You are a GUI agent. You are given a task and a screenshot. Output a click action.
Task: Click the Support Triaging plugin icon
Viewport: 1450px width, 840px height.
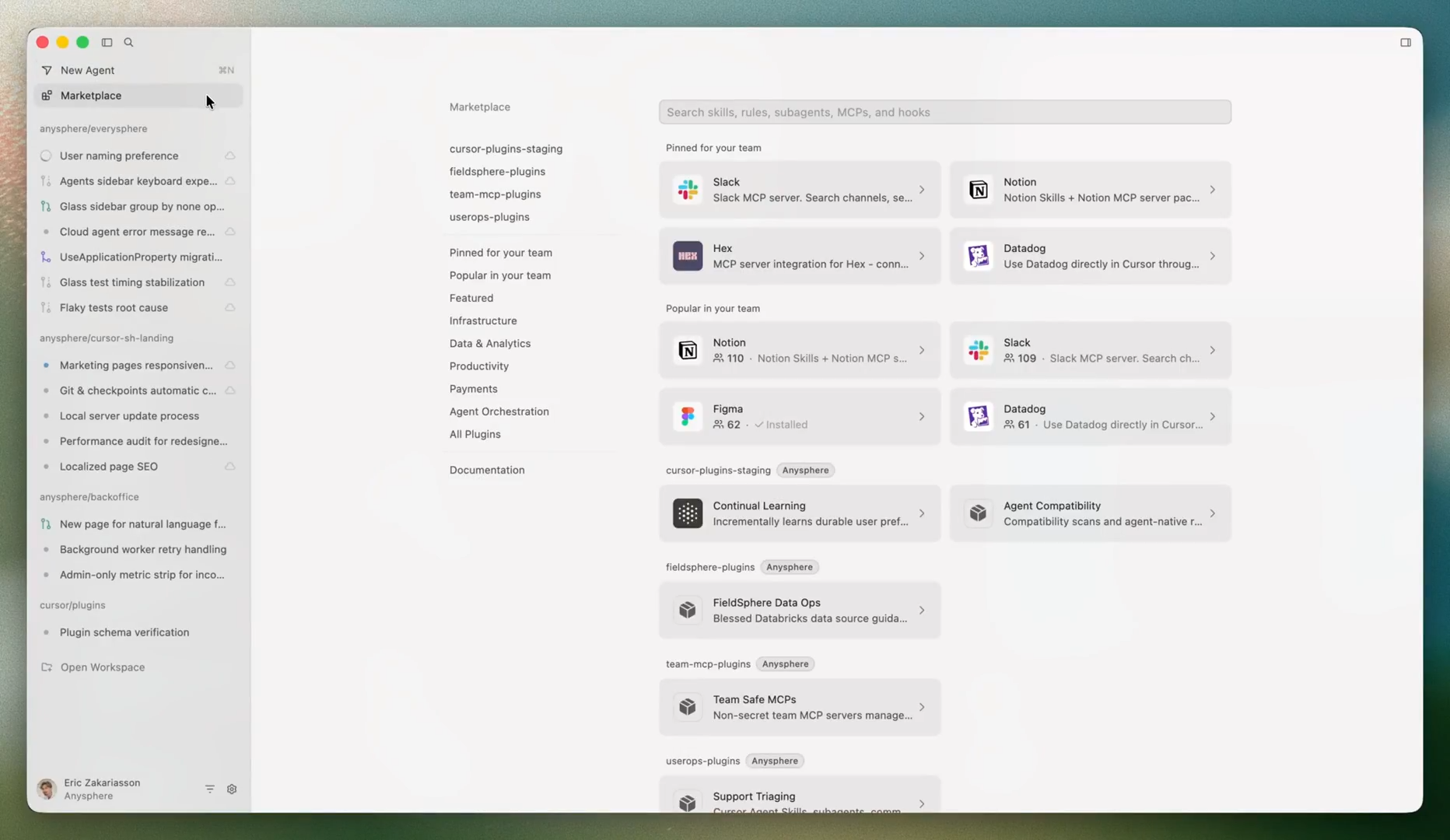(688, 803)
